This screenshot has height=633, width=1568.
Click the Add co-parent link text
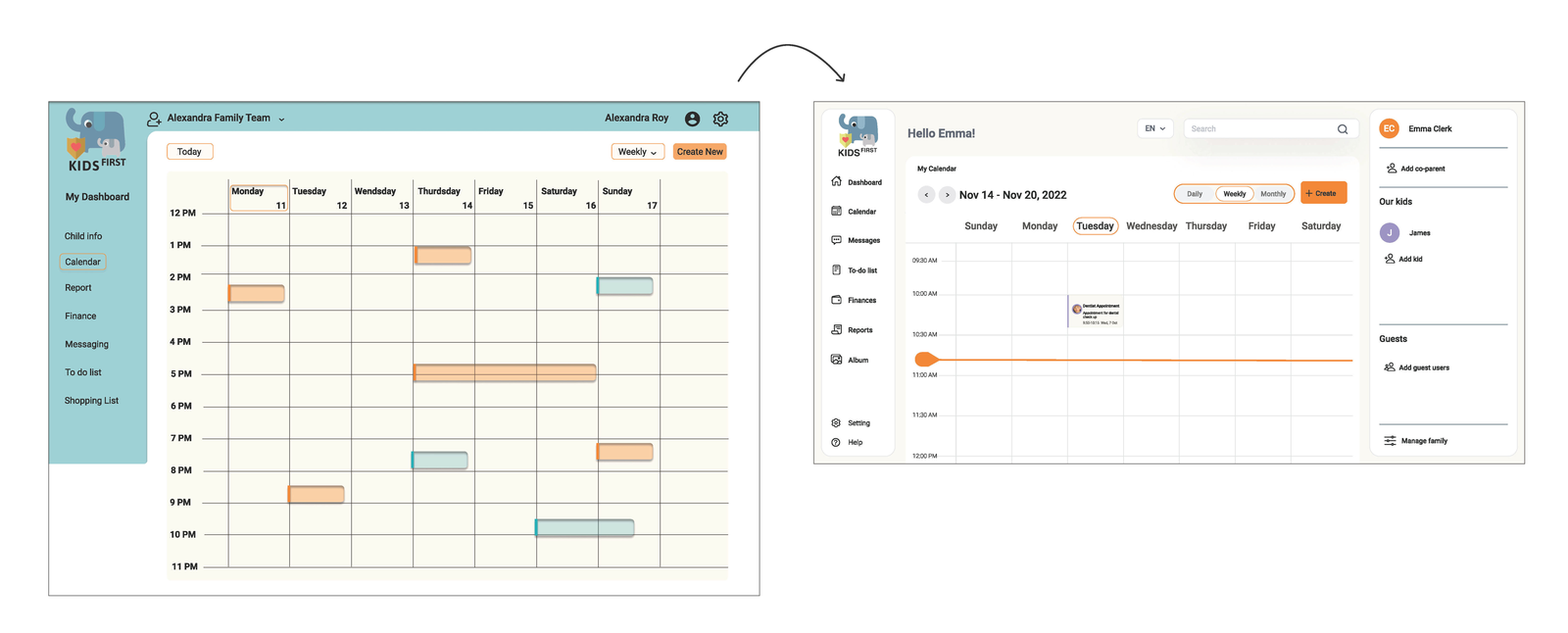coord(1423,169)
